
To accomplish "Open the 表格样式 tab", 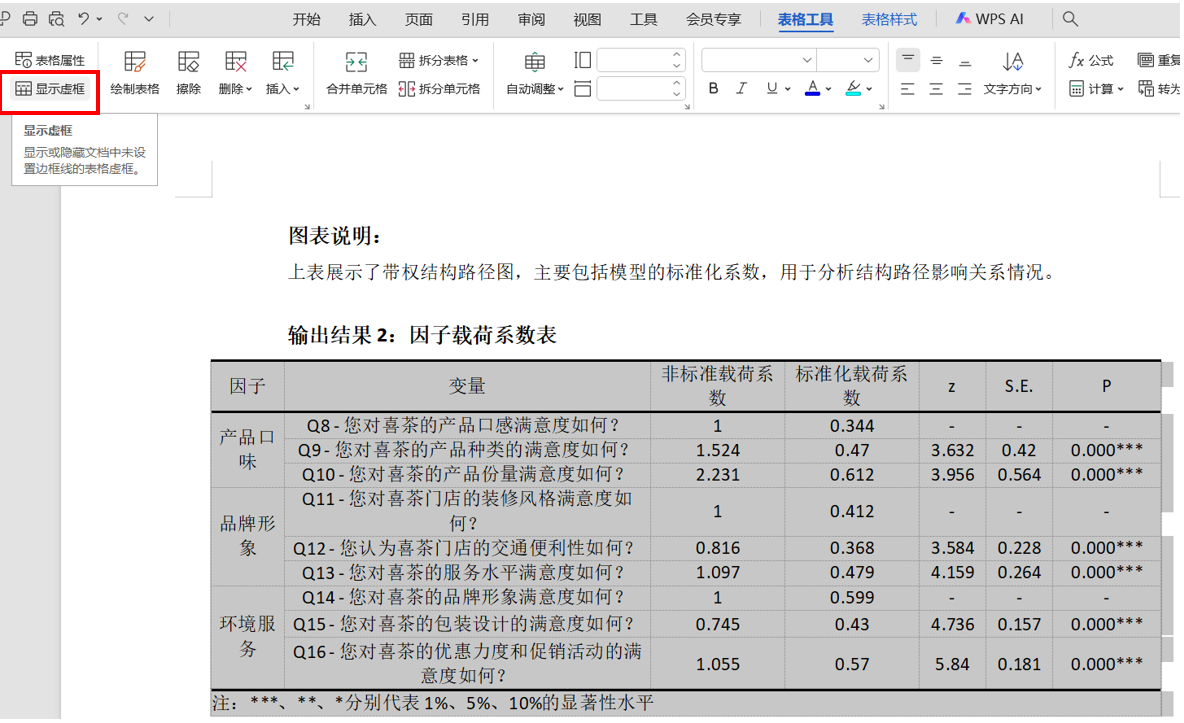I will 889,20.
